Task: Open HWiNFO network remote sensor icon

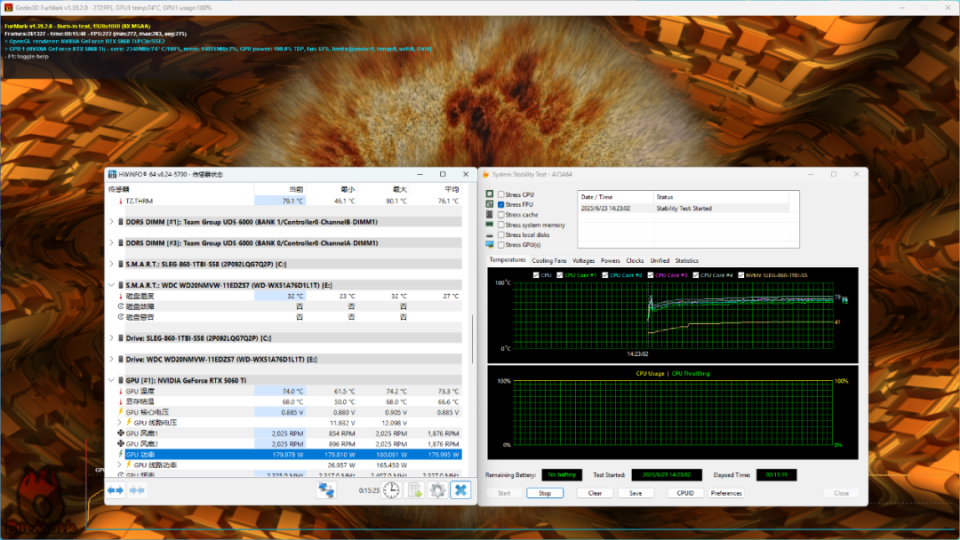Action: (x=326, y=490)
